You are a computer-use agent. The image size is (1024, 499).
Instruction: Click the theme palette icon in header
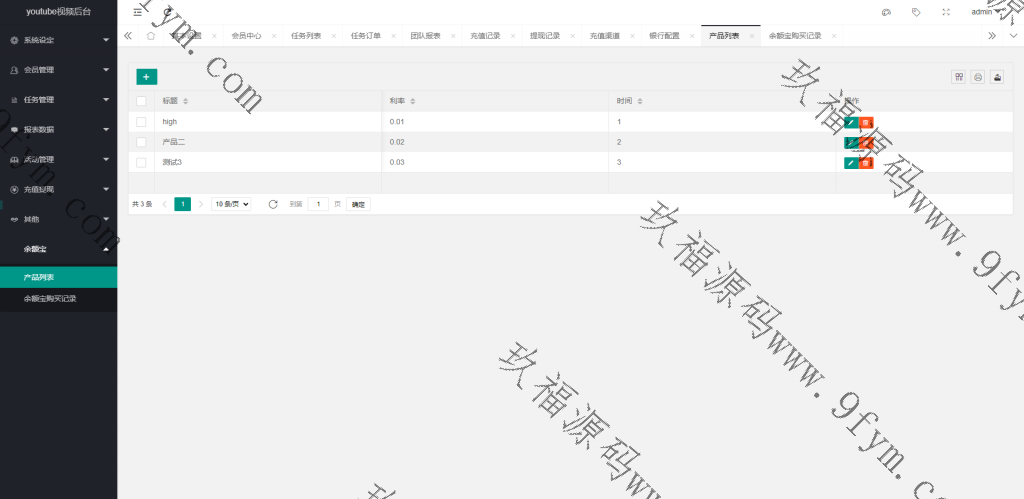point(886,12)
